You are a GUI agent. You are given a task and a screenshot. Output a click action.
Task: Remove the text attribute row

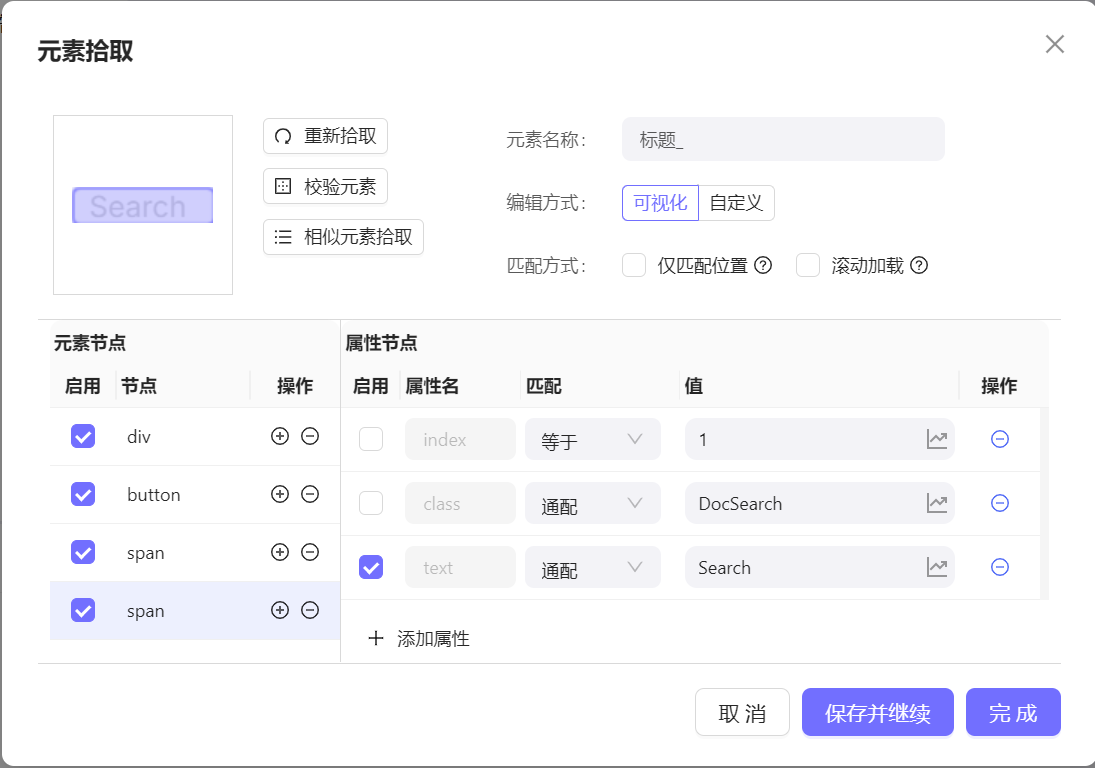999,567
